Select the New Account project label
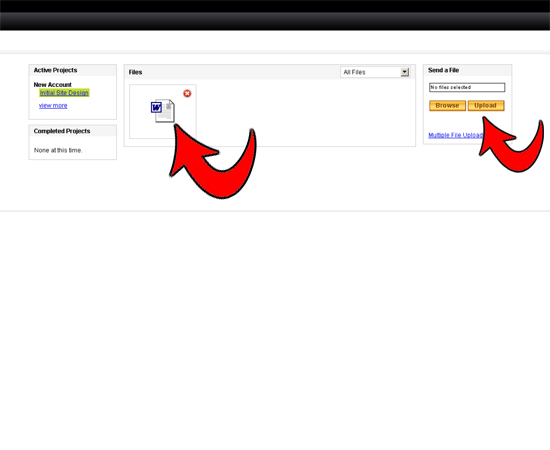The width and height of the screenshot is (550, 450). tap(53, 85)
